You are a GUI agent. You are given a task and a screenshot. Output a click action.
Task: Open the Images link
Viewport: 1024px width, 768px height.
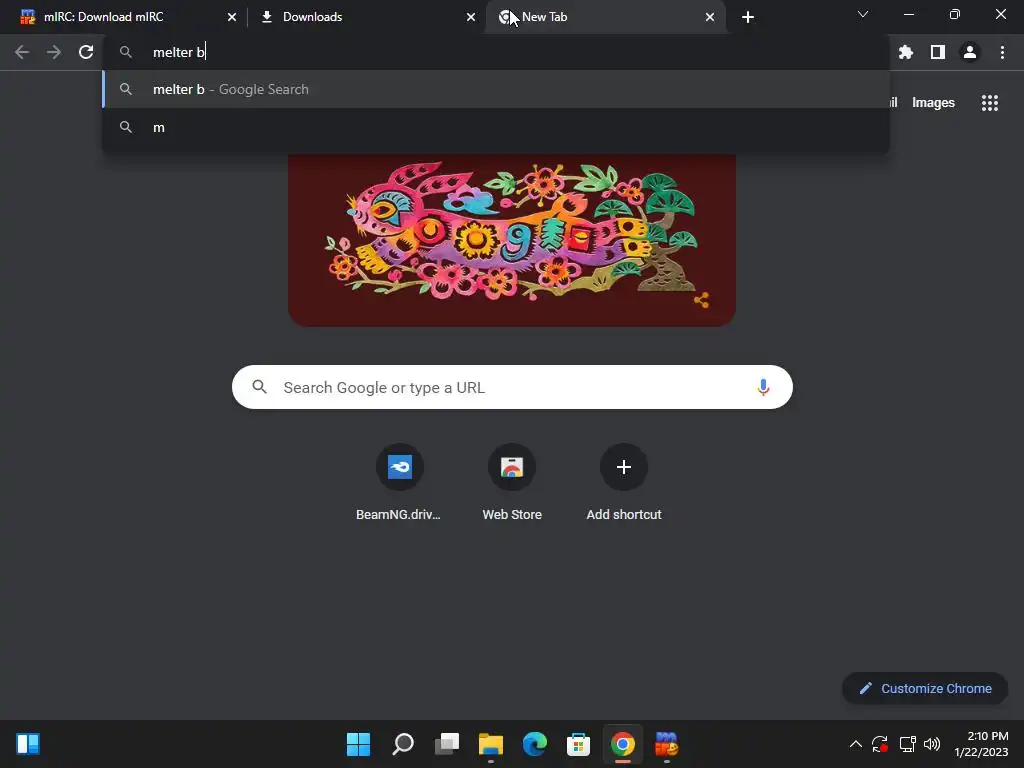coord(933,103)
